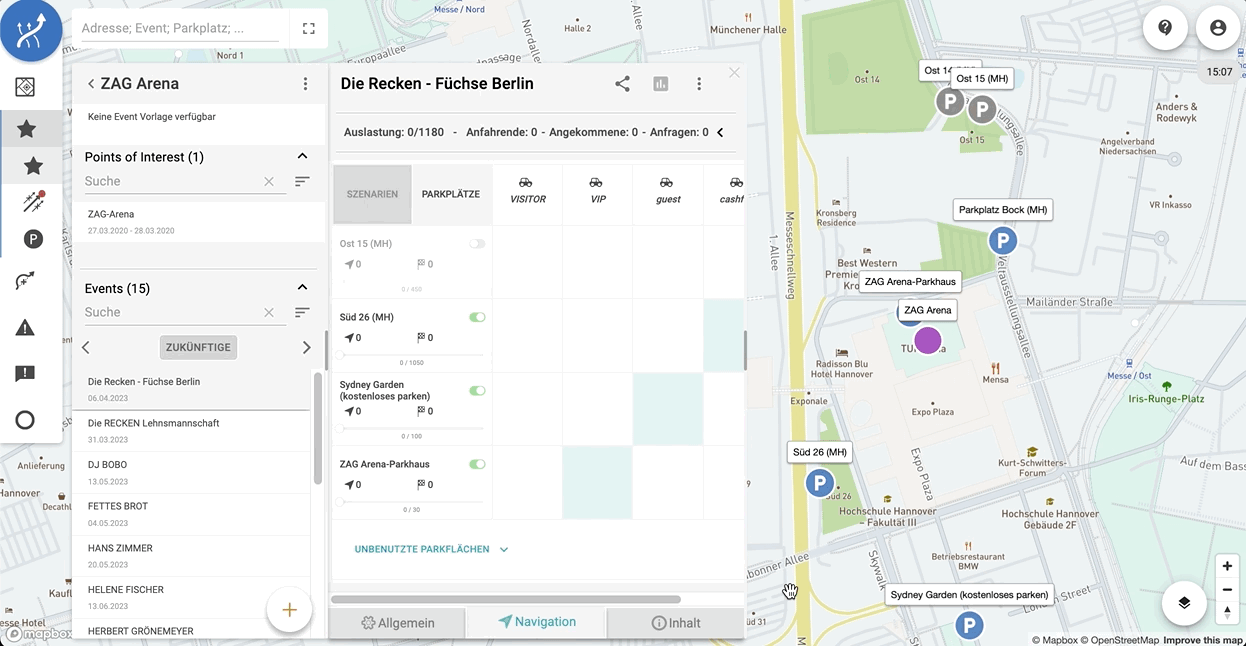Go back from ZAG Arena panel

(91, 84)
